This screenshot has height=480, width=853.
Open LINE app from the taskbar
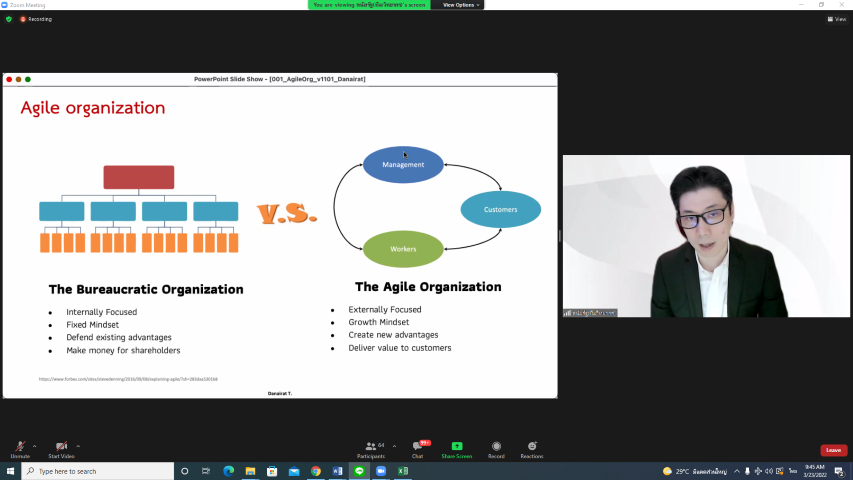pos(359,471)
